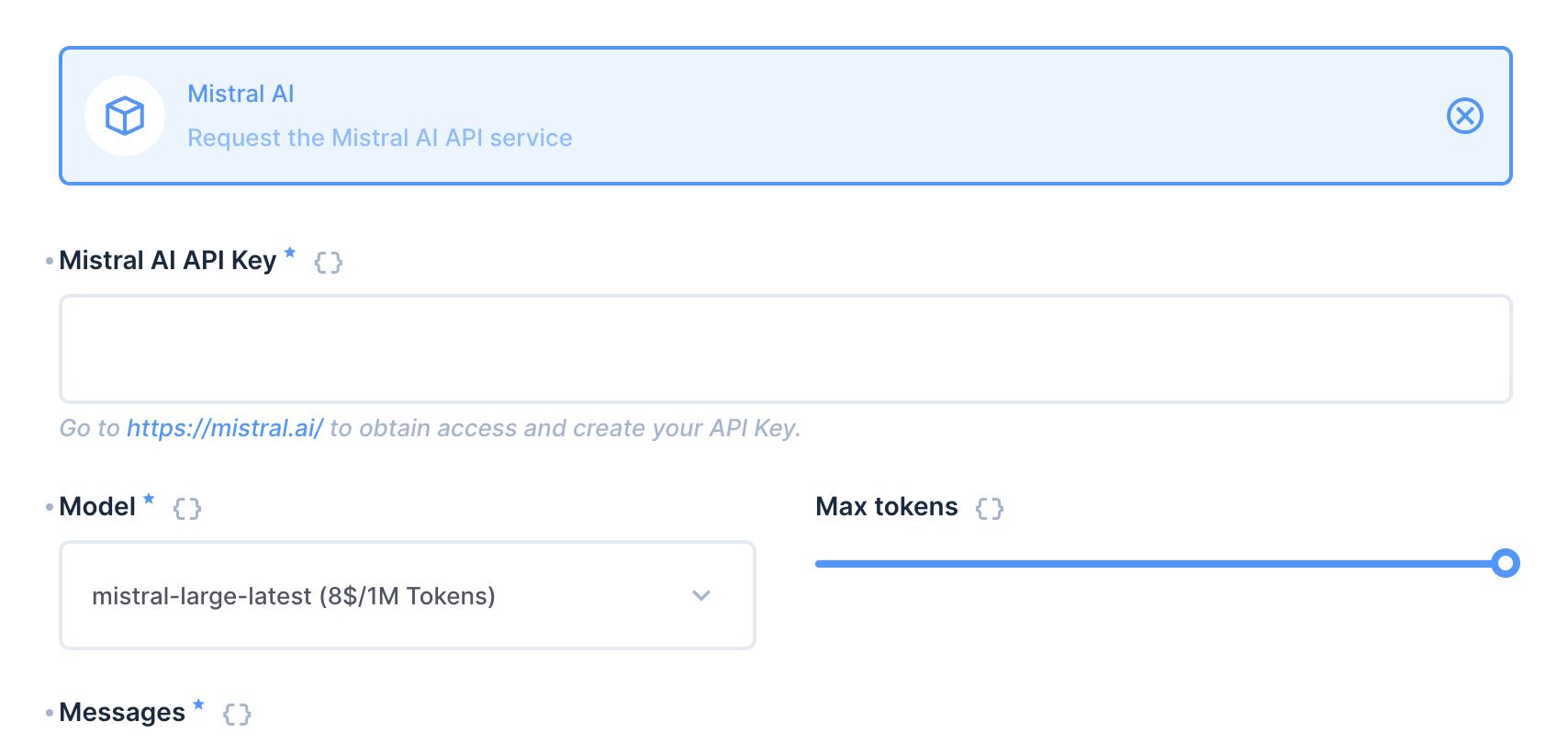Open the https://mistral.ai/ link

(225, 428)
